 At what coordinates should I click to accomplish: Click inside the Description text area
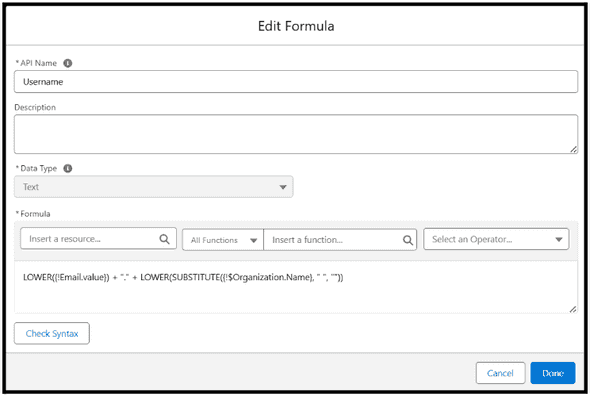point(296,134)
